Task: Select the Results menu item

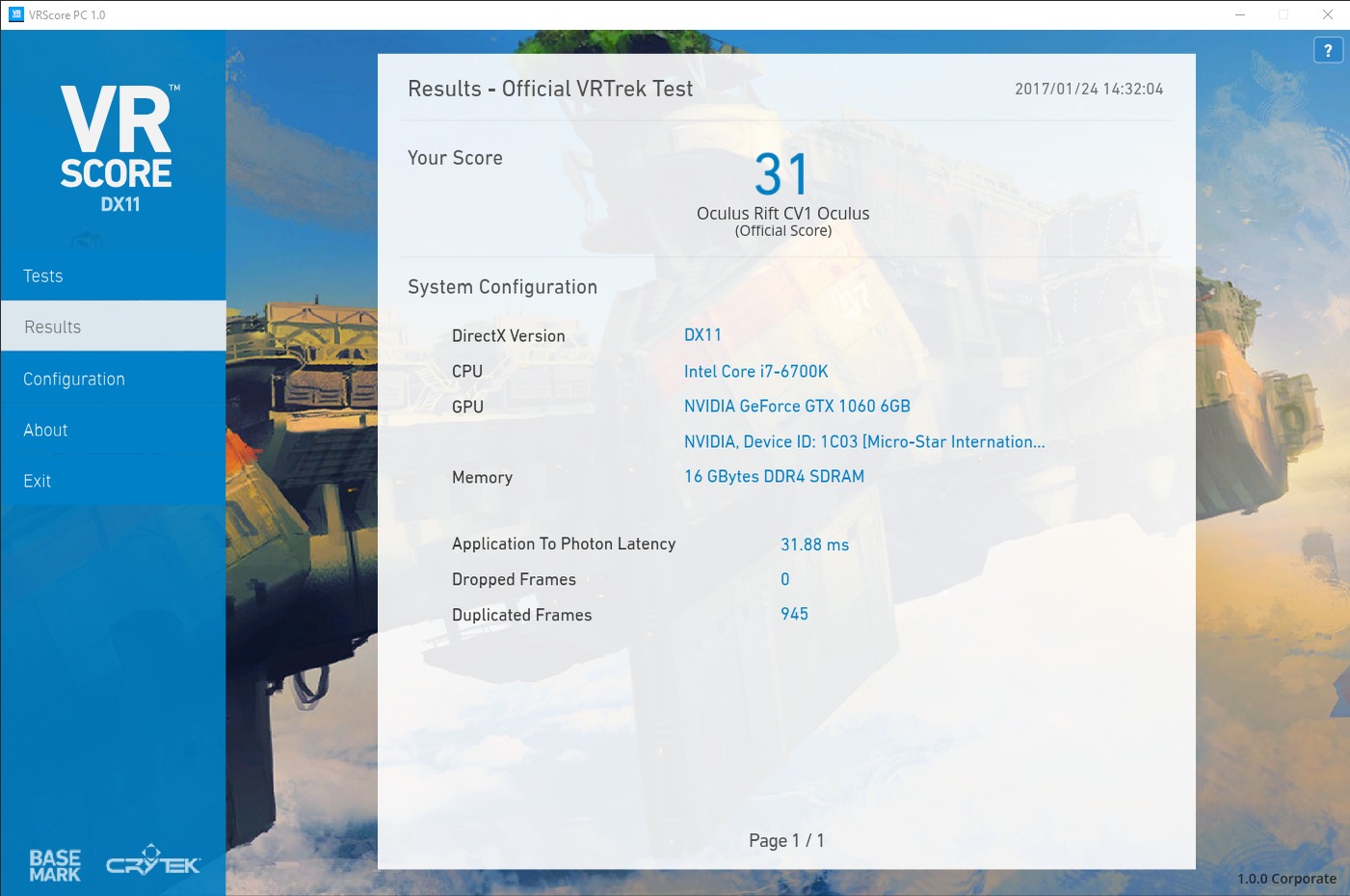Action: (53, 328)
